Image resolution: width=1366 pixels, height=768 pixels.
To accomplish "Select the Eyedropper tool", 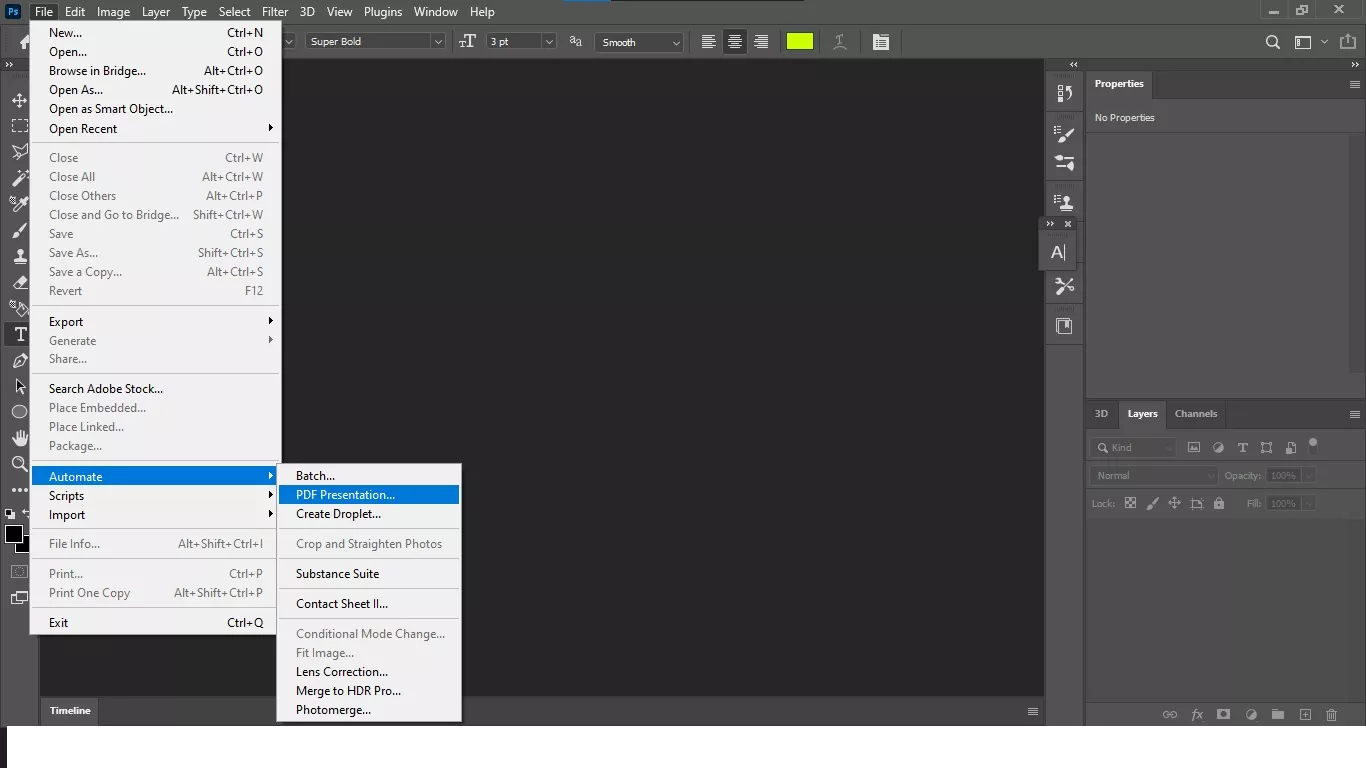I will click(19, 204).
